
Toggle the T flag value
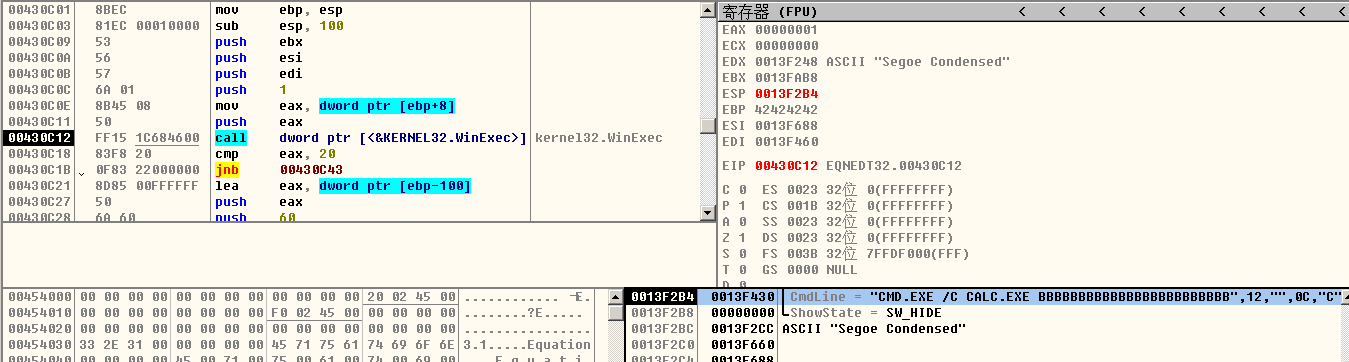point(741,270)
